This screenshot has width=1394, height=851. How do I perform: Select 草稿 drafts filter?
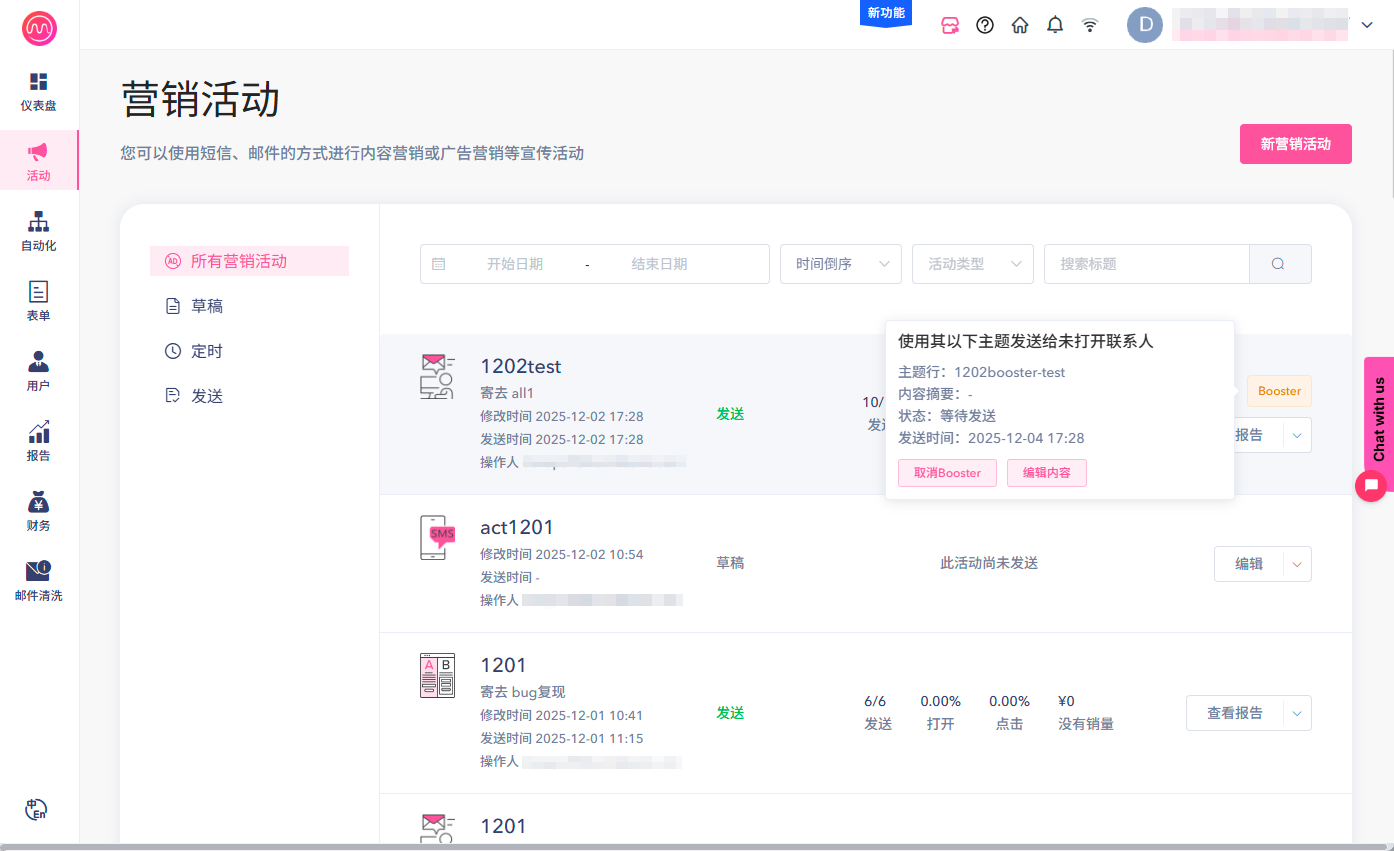(x=207, y=306)
